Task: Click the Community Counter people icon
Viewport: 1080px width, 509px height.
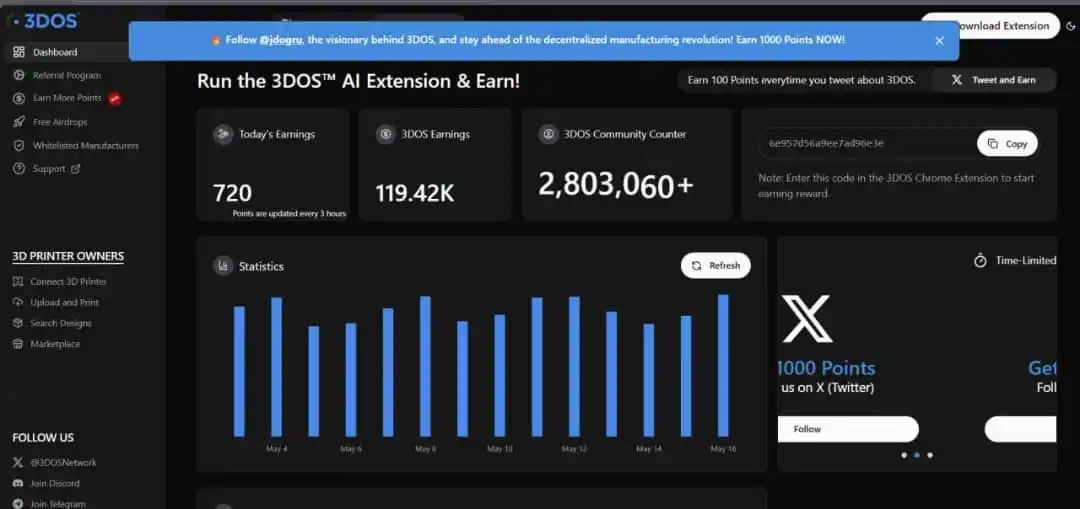Action: coord(548,134)
